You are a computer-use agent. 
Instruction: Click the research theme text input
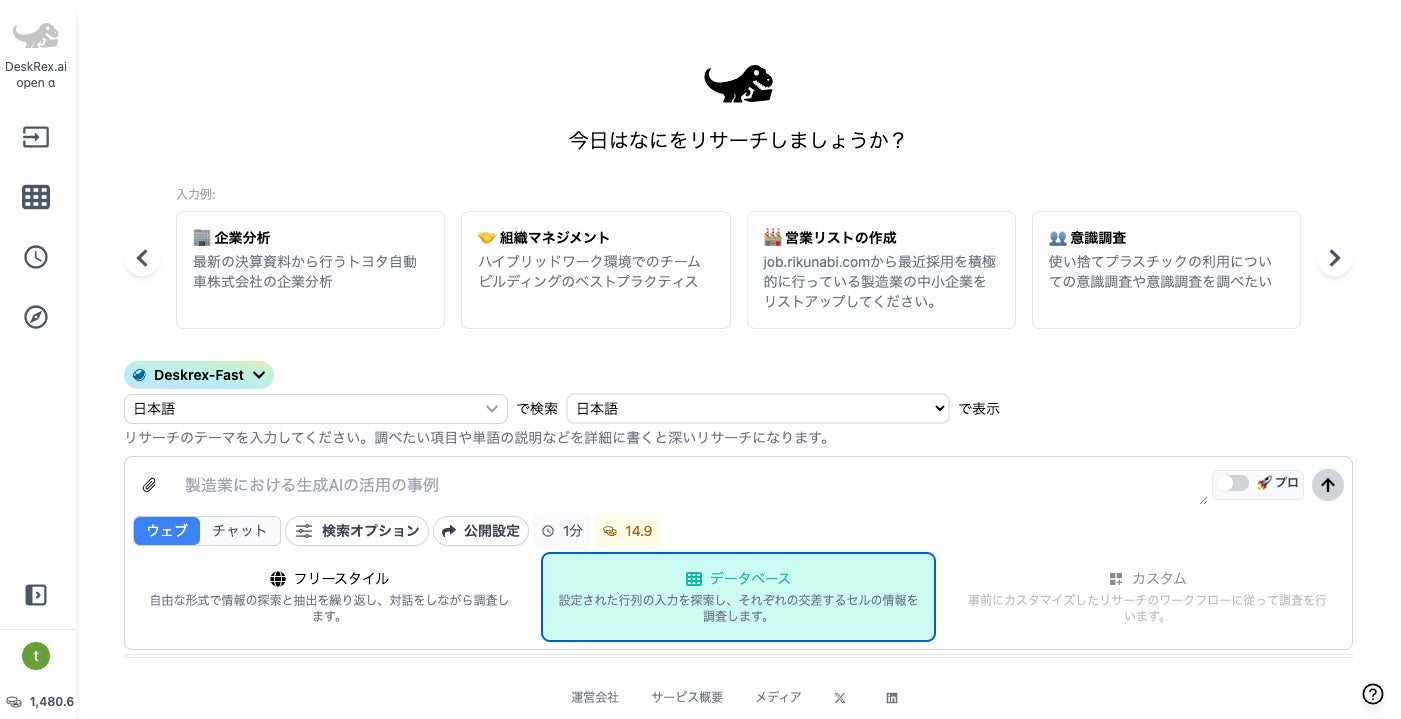click(x=690, y=485)
